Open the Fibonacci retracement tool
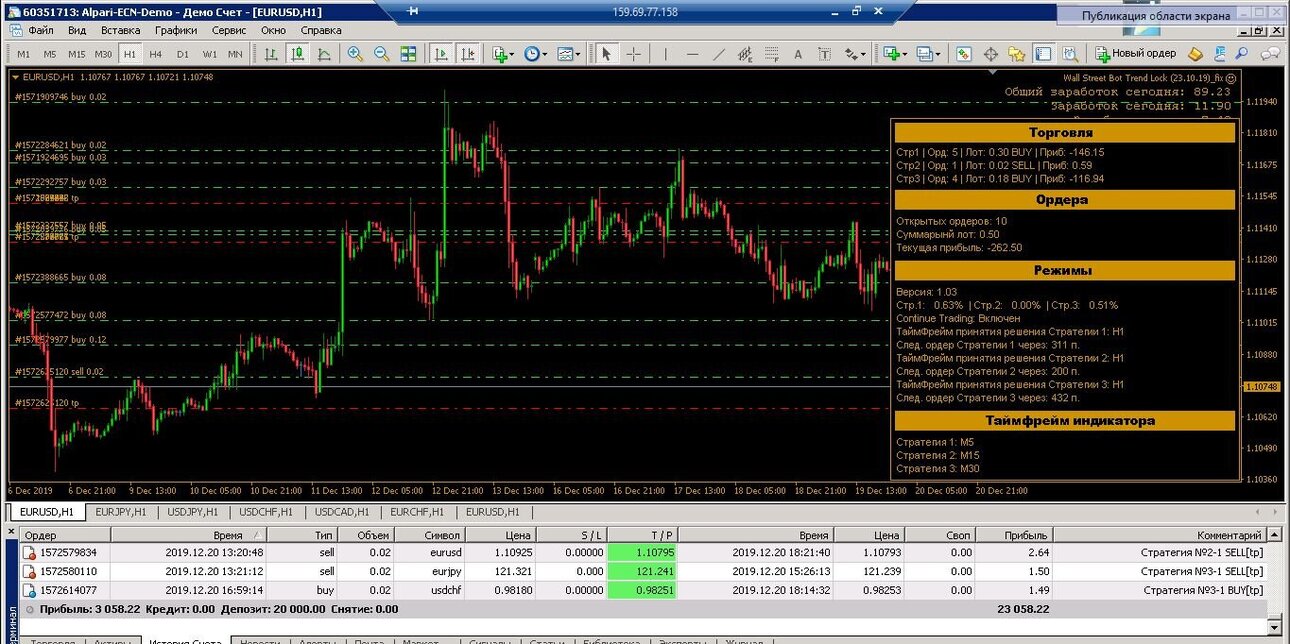This screenshot has height=644, width=1290. [773, 54]
